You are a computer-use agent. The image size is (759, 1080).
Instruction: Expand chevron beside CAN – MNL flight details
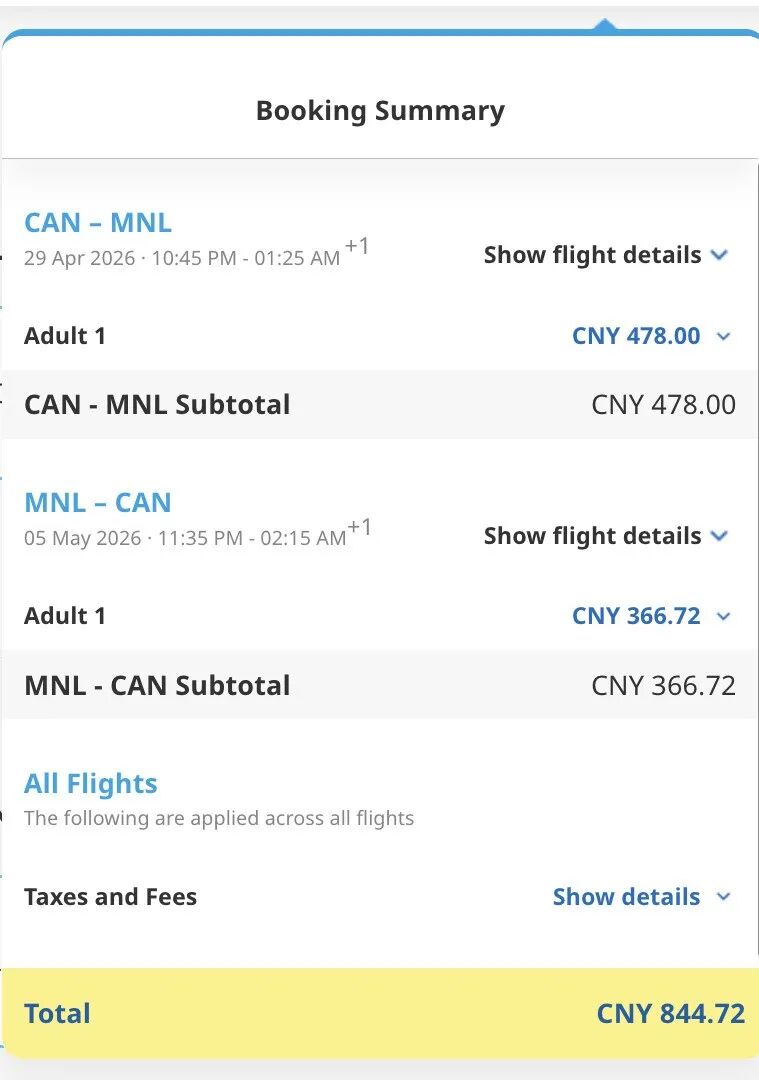[x=719, y=256]
